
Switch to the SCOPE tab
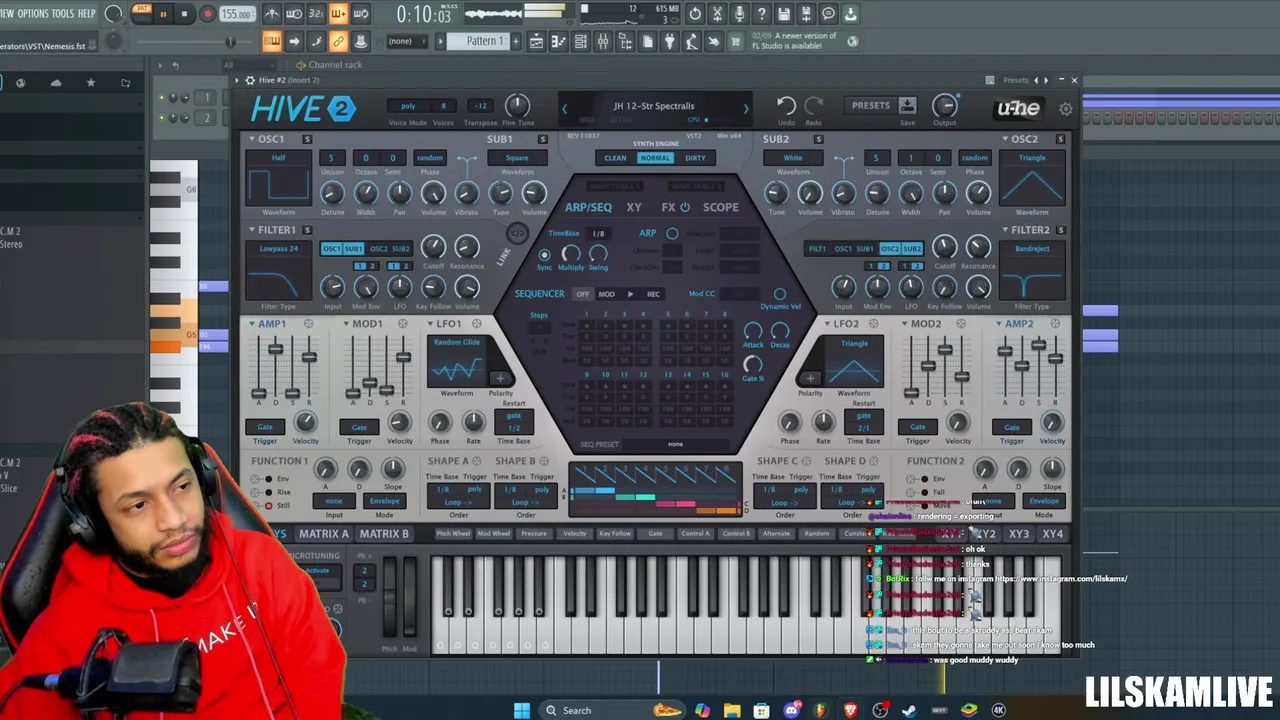tap(720, 207)
